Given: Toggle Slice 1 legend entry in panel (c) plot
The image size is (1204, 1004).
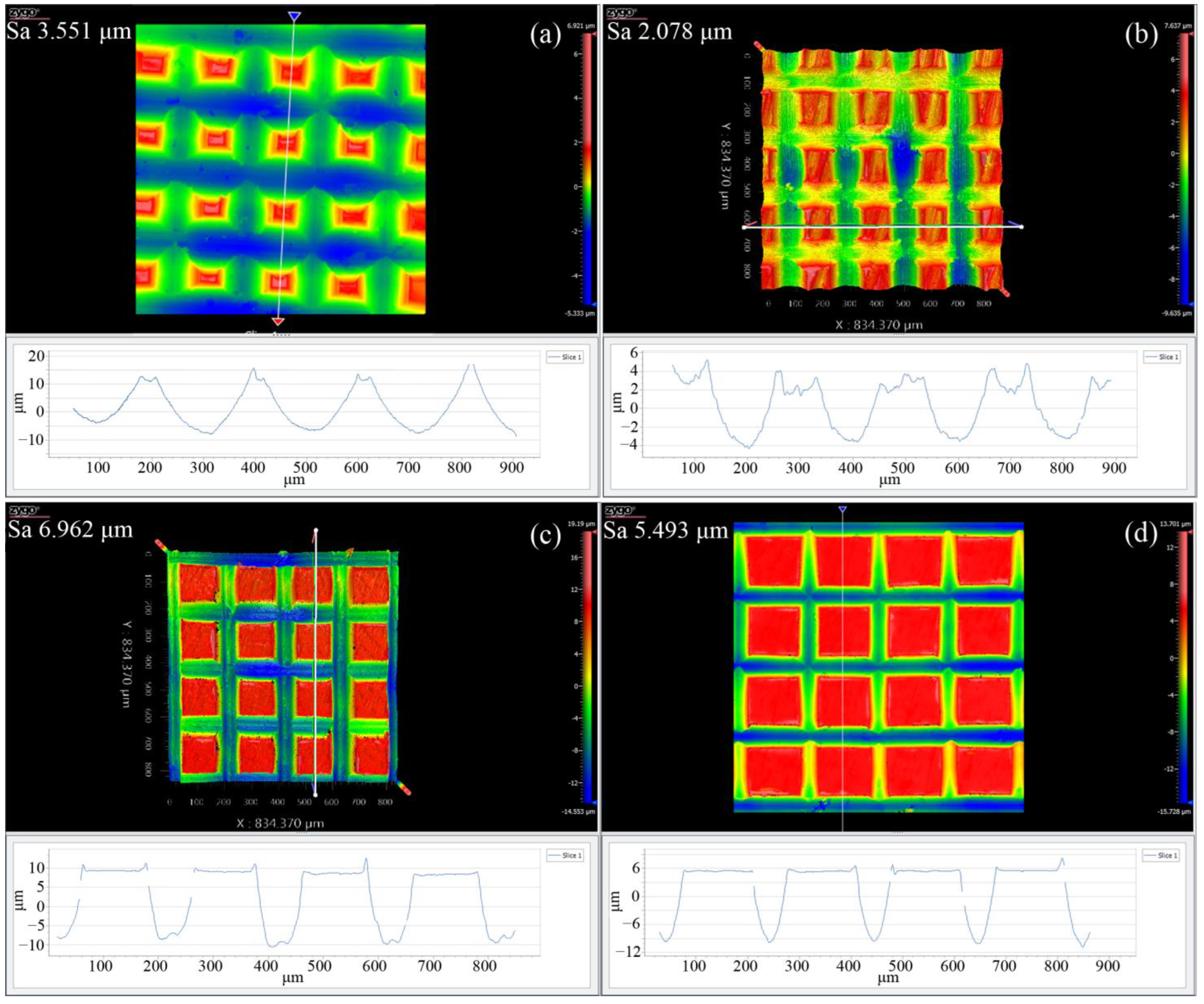Looking at the screenshot, I should [x=565, y=855].
